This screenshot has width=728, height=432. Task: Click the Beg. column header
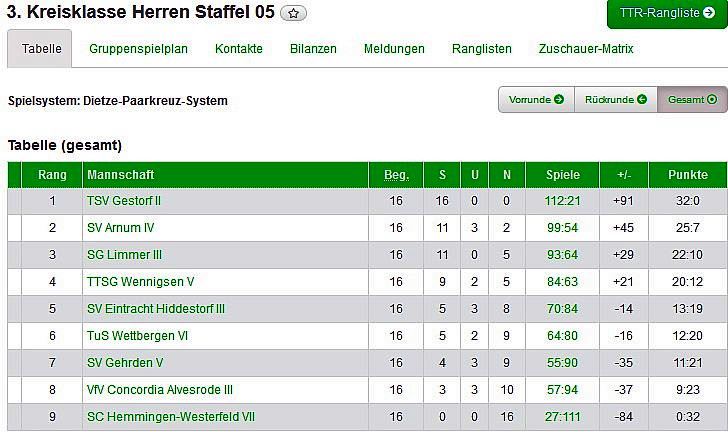[x=396, y=175]
